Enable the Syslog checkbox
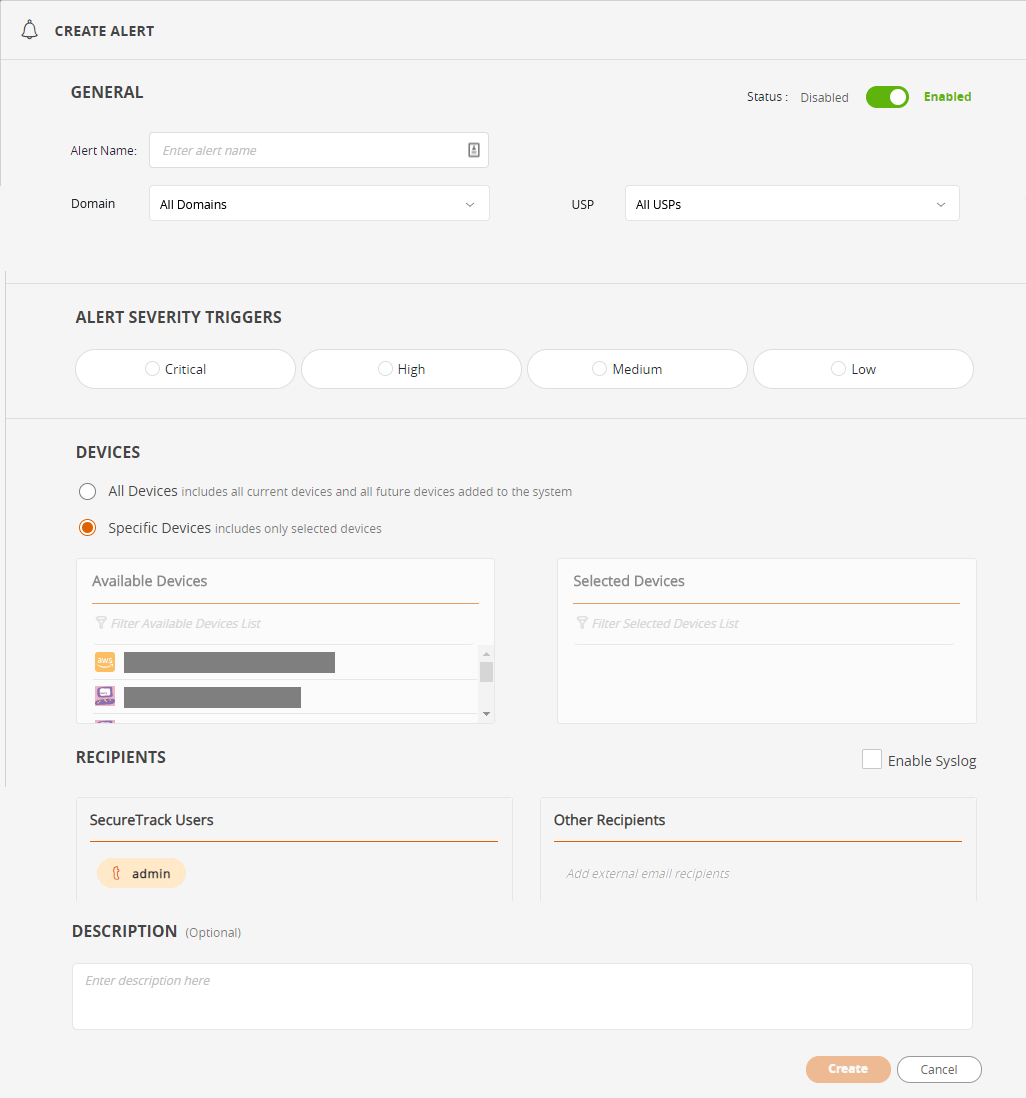 point(871,760)
